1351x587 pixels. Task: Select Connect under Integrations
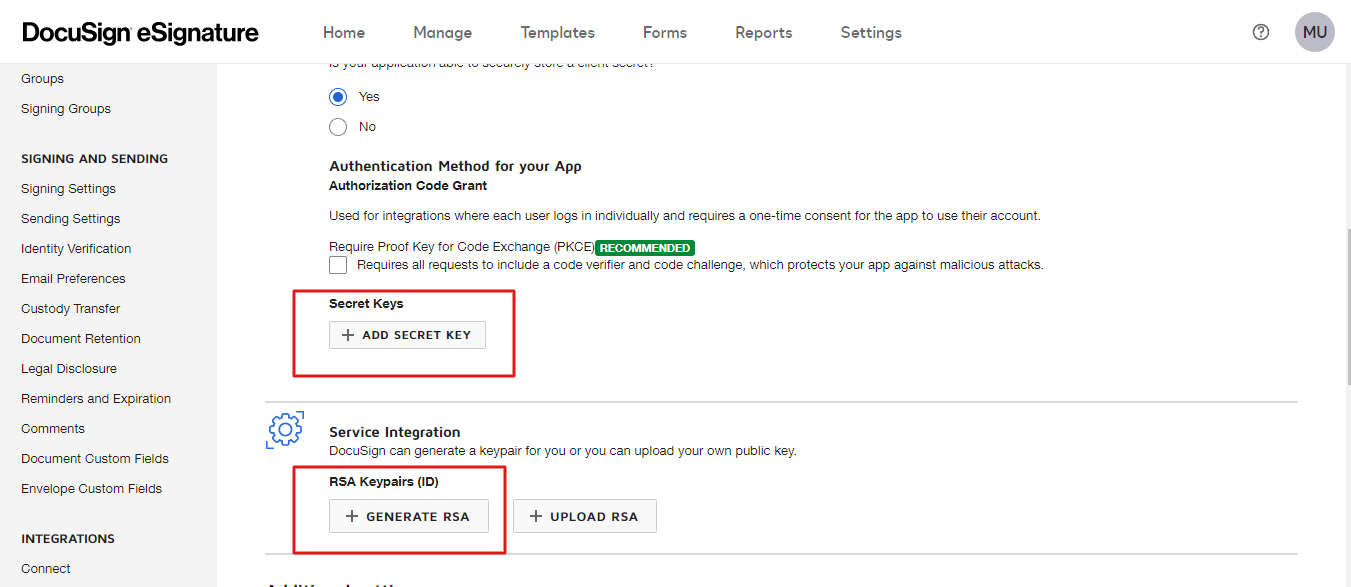click(x=46, y=569)
